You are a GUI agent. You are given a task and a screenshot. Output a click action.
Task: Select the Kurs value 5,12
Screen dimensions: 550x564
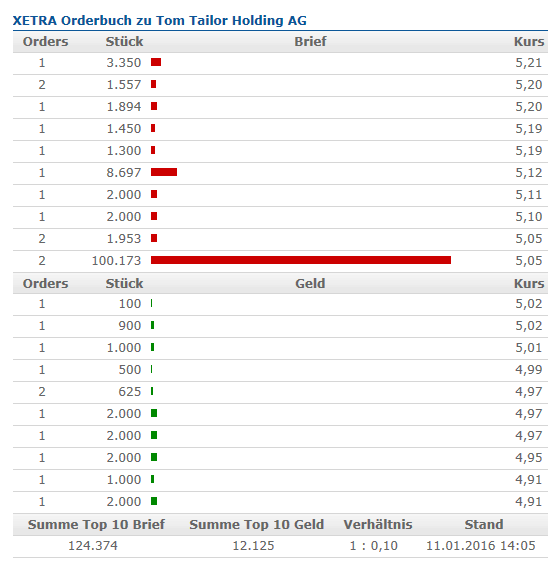coord(528,173)
